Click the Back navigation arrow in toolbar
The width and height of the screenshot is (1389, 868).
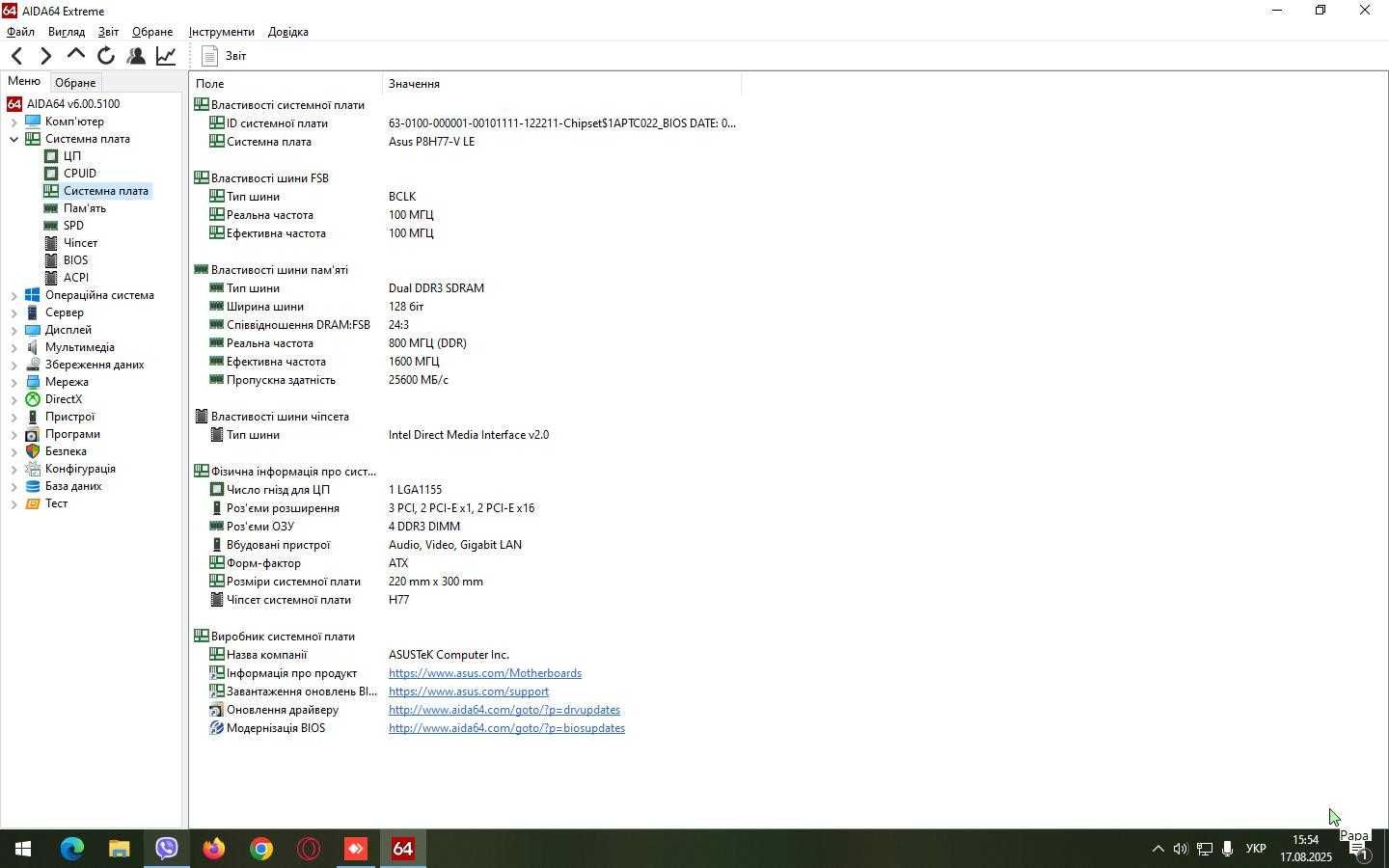tap(16, 56)
